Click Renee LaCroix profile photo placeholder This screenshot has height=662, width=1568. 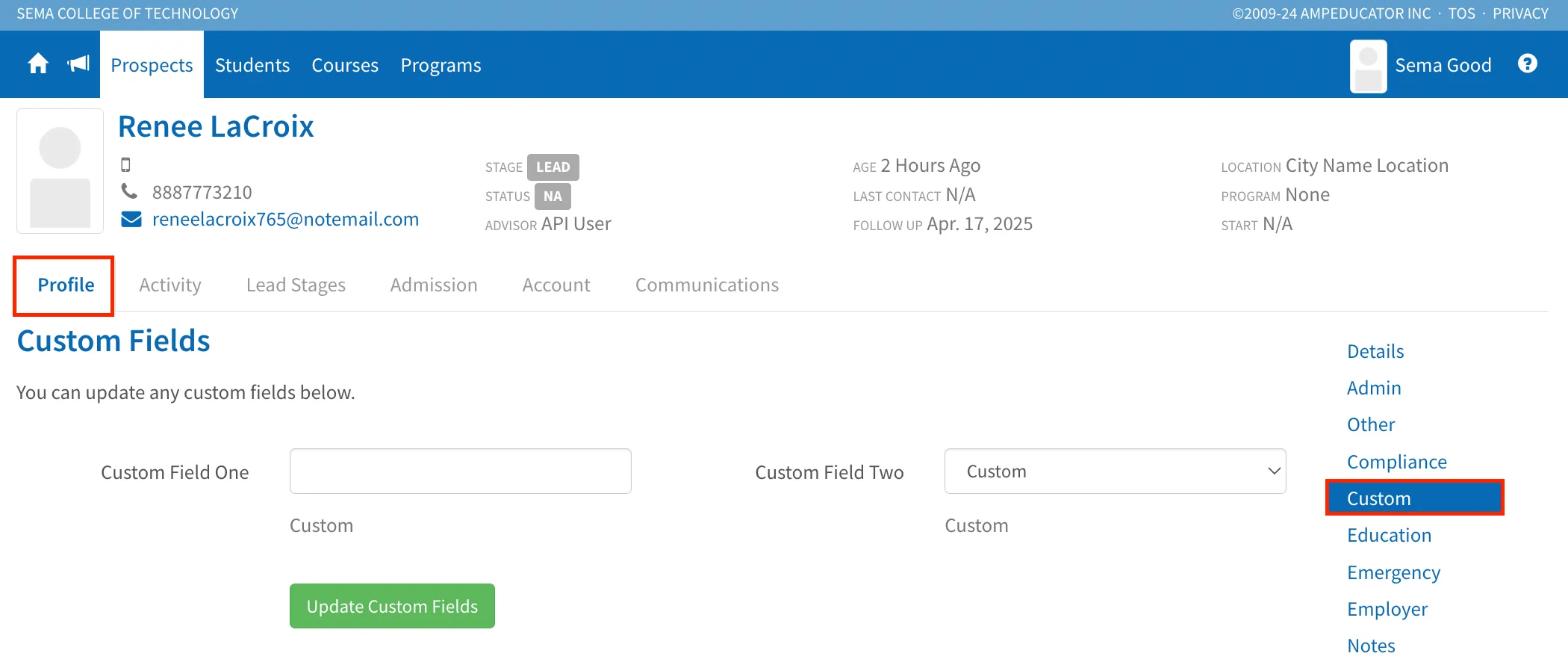pyautogui.click(x=60, y=171)
